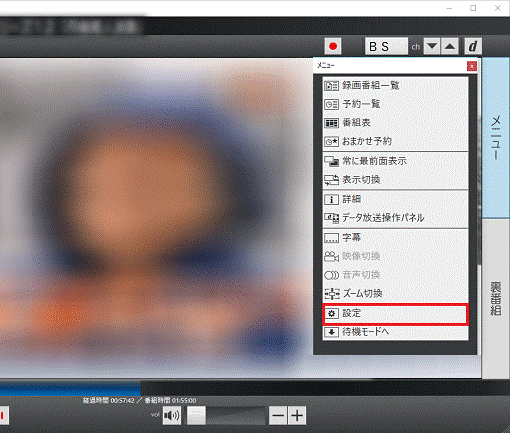510x433 pixels.
Task: Open the 番組表 program guide entry
Action: tap(395, 123)
